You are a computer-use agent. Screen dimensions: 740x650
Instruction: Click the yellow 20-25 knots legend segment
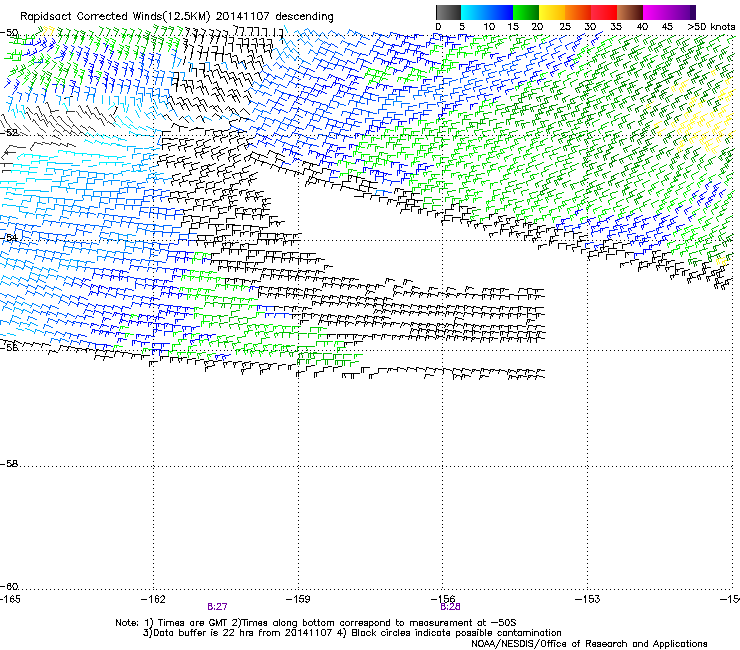(552, 12)
